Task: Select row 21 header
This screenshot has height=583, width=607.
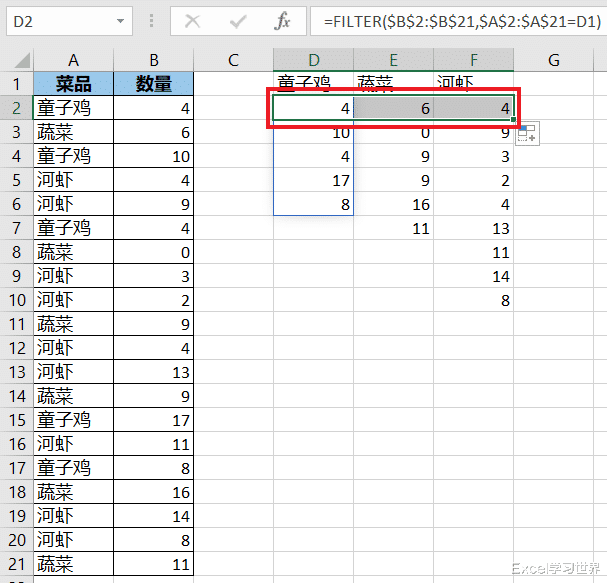Action: (x=16, y=564)
